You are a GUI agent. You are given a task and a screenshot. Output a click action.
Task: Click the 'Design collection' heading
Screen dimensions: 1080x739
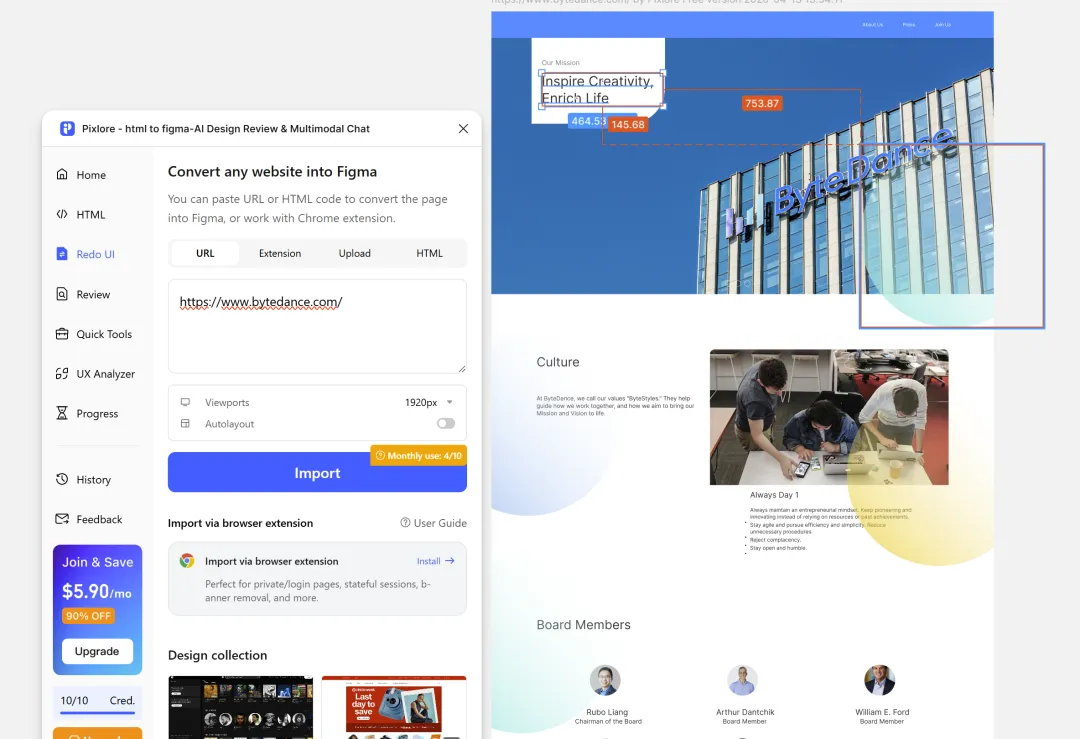(218, 656)
